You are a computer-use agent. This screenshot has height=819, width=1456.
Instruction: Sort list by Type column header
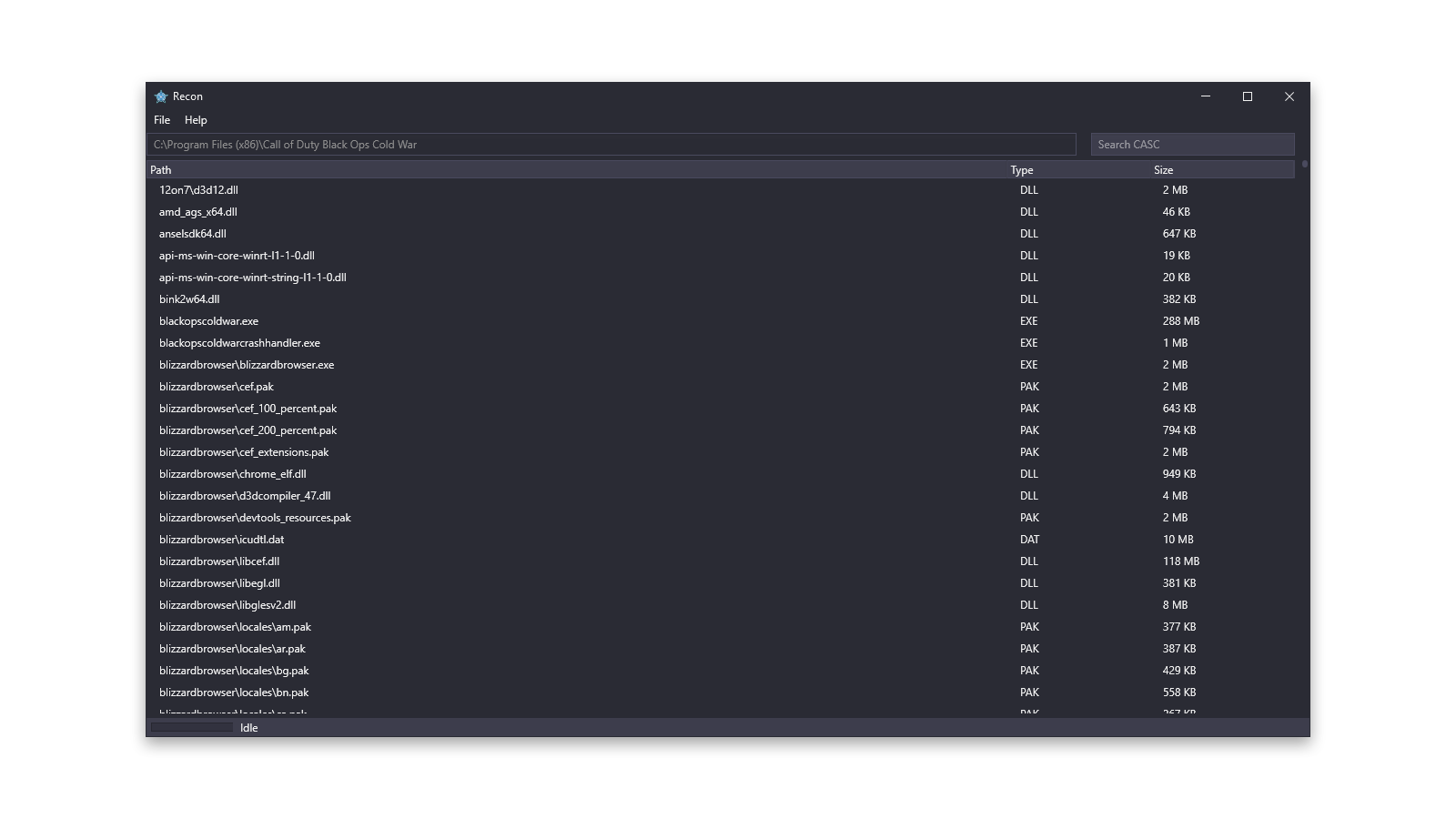[1079, 170]
